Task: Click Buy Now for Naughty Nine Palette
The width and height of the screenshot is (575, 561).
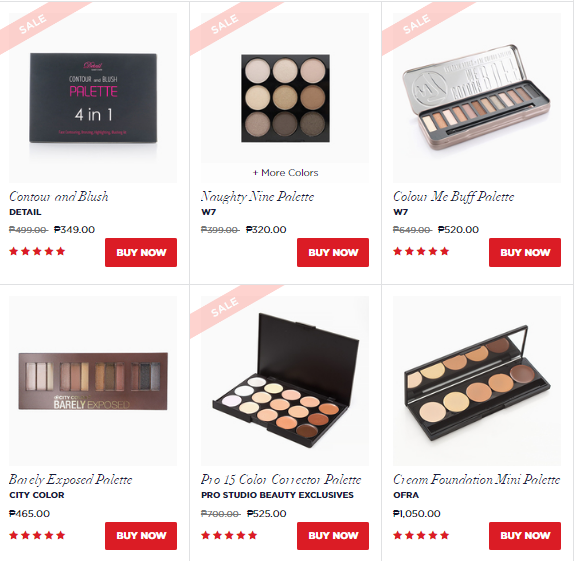Action: (333, 252)
